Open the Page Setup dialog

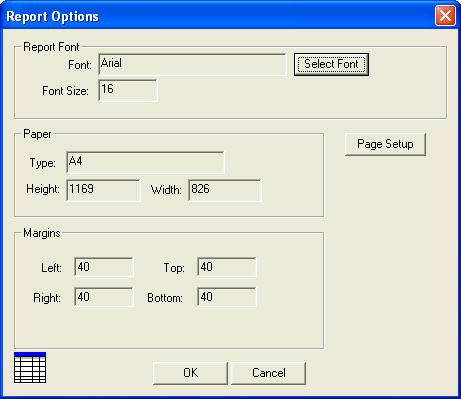pyautogui.click(x=385, y=144)
